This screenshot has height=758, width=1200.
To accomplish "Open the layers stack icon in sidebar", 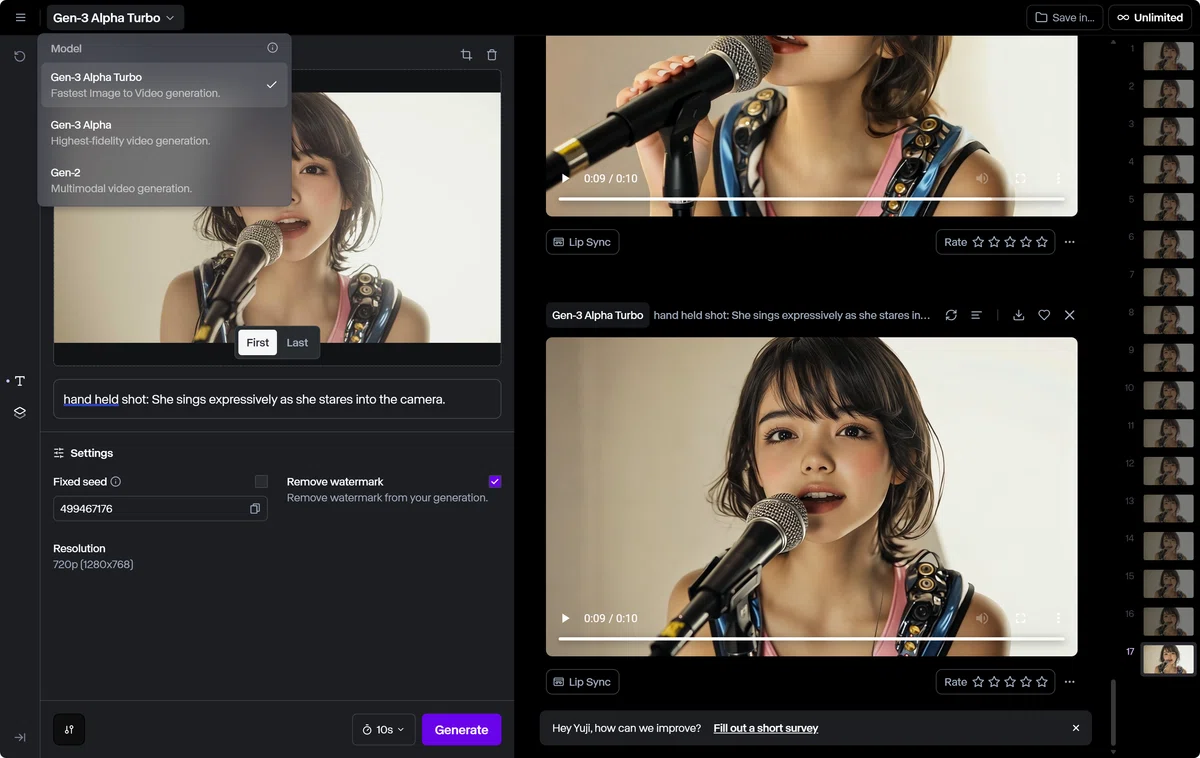I will click(x=20, y=412).
